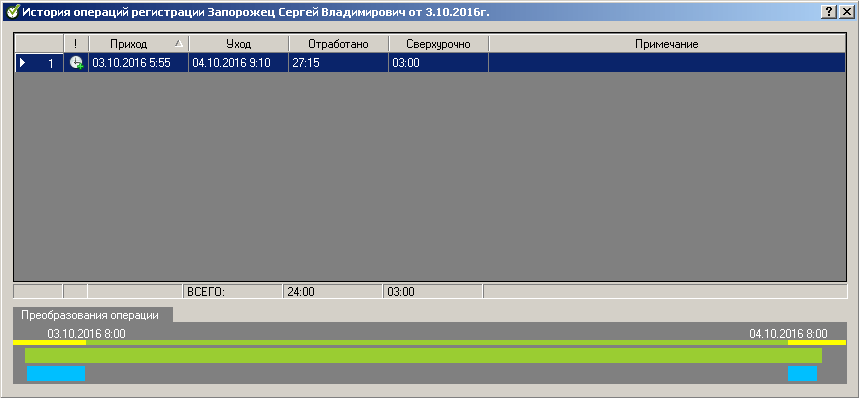Click total overtime value 03:00 in footer
Image resolution: width=859 pixels, height=398 pixels.
tap(401, 292)
